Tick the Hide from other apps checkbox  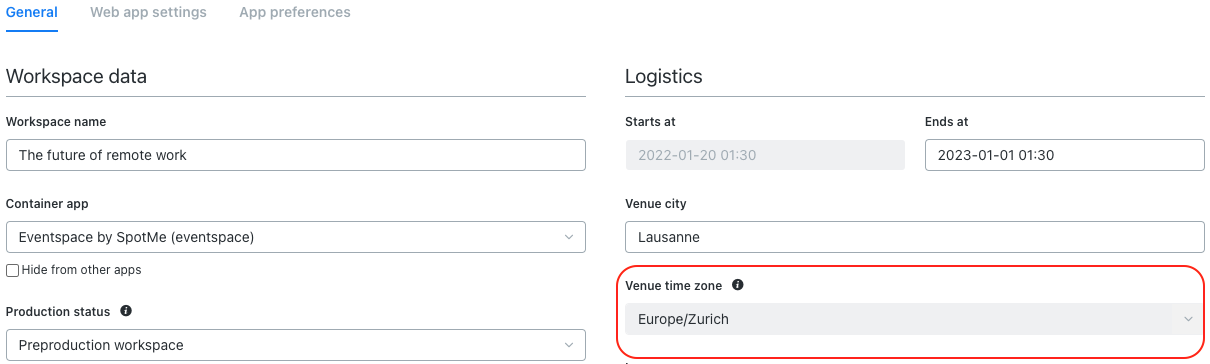12,270
